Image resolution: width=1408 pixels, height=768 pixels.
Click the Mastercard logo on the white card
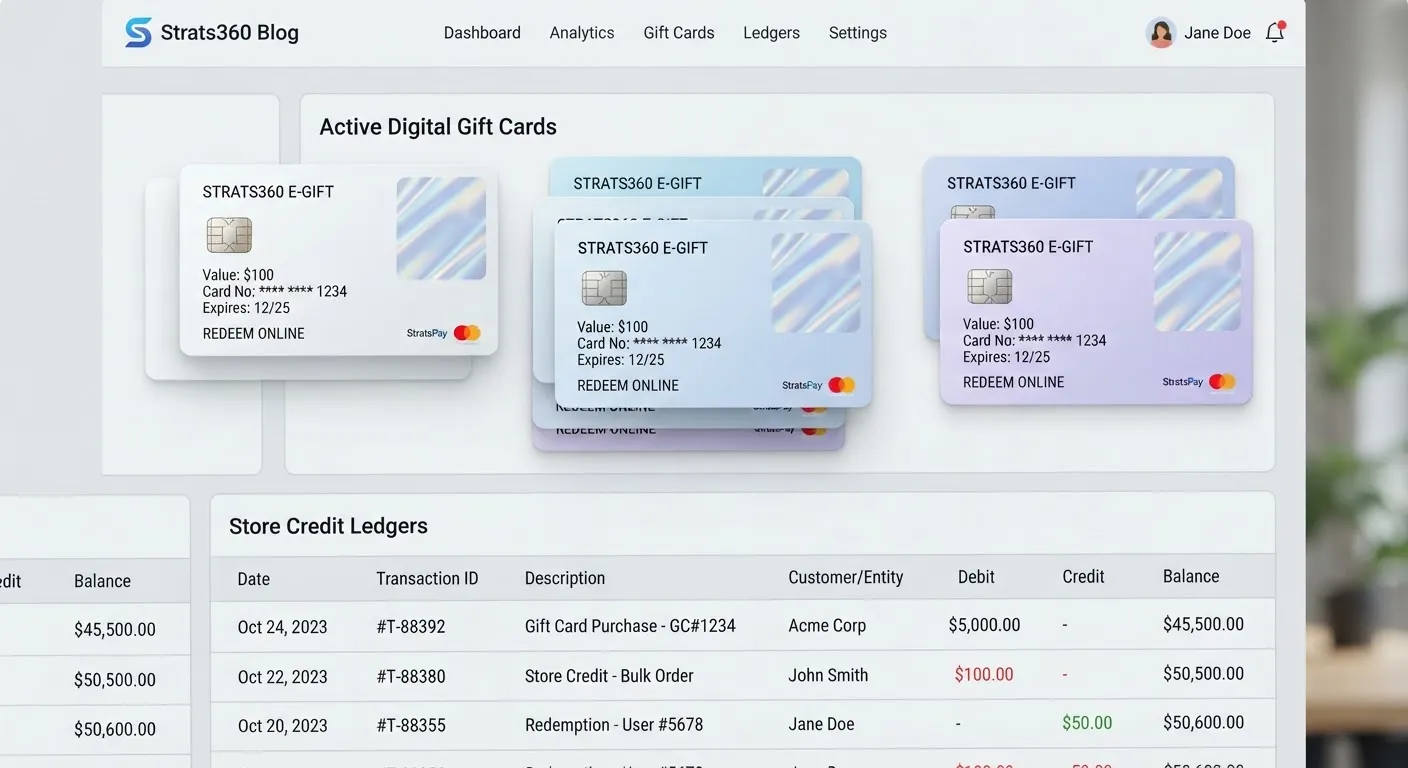coord(467,333)
